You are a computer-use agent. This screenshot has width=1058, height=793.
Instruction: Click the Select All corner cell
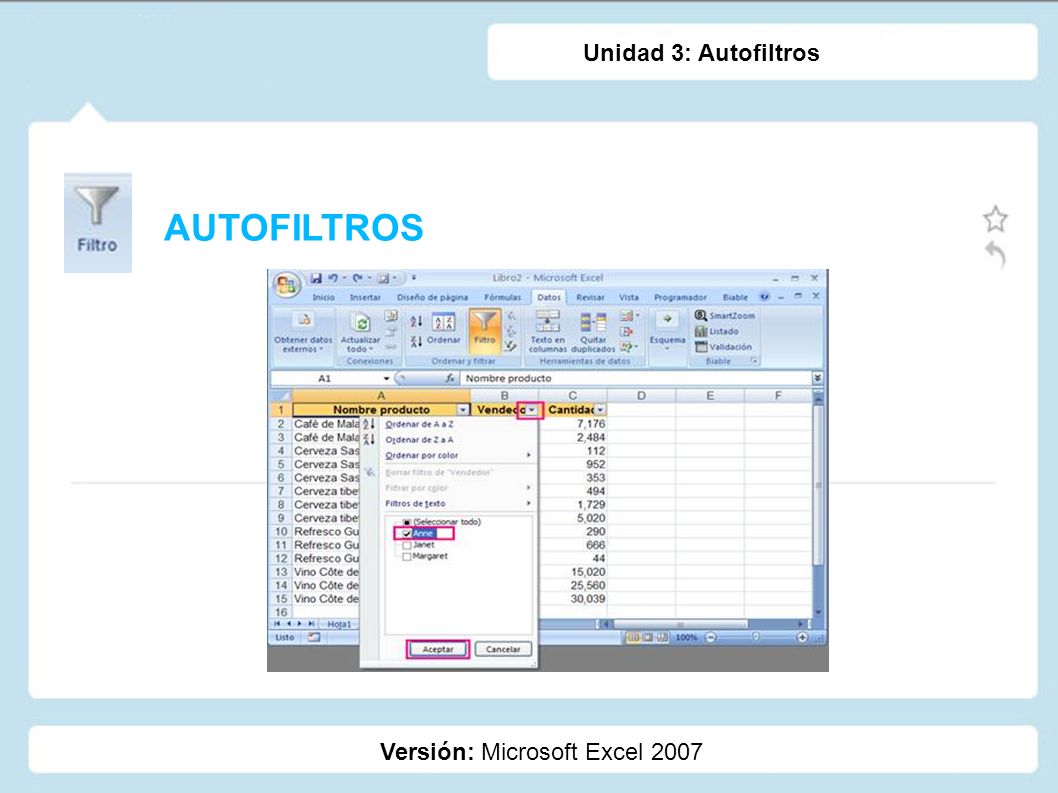tap(281, 396)
